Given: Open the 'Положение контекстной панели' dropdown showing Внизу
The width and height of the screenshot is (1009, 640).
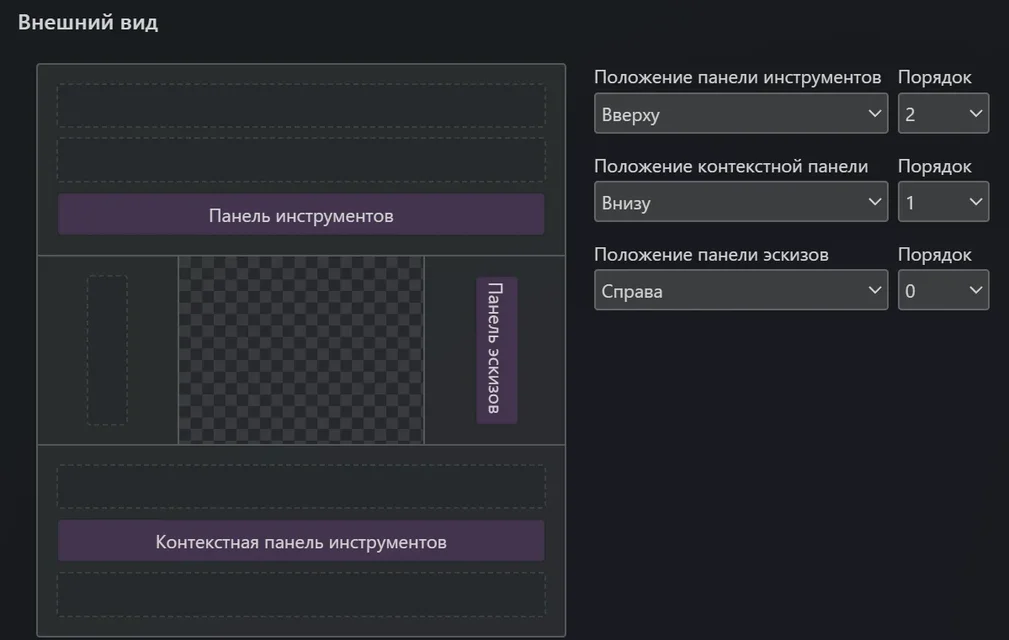Looking at the screenshot, I should [740, 202].
